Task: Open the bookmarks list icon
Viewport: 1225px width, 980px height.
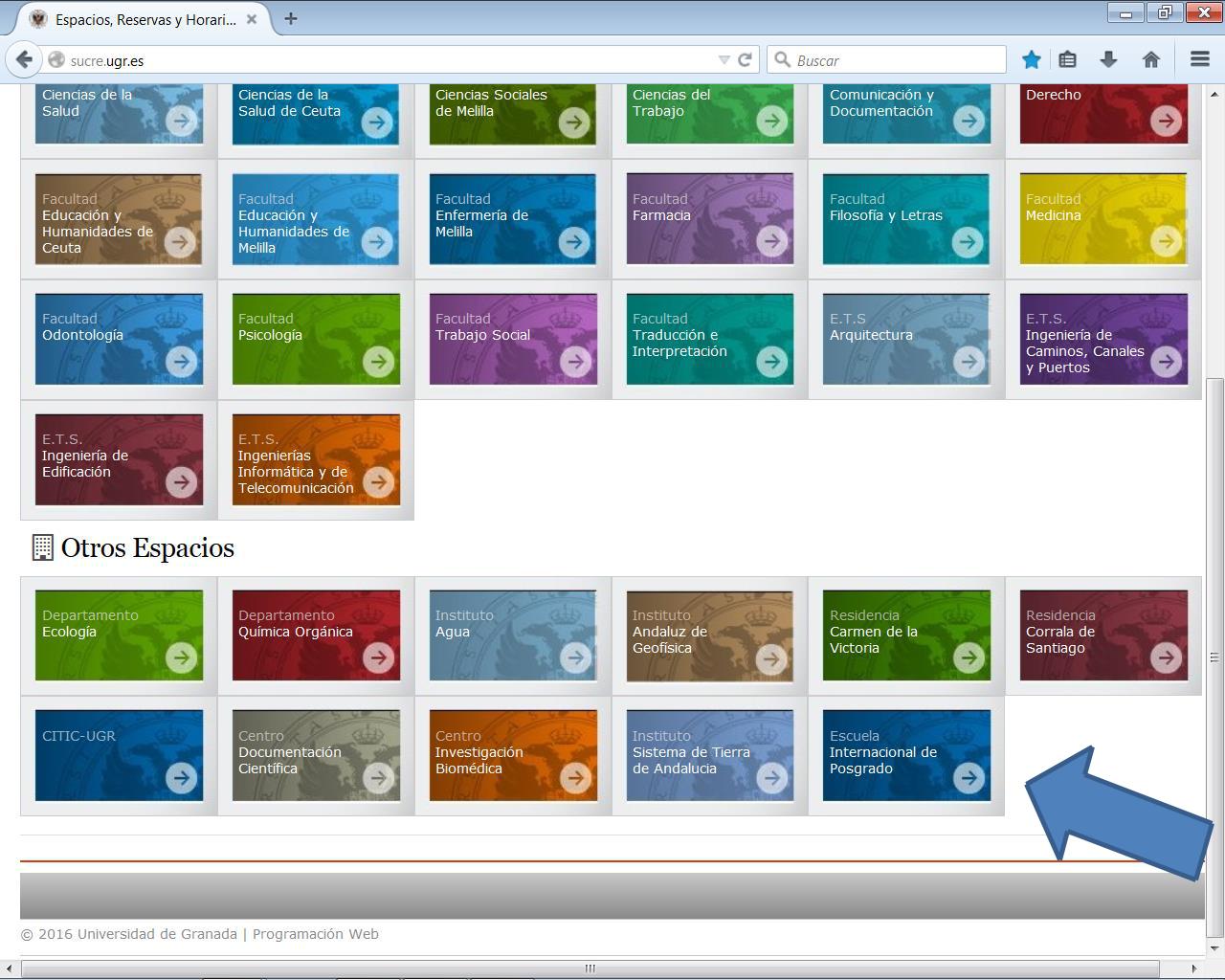Action: click(x=1068, y=59)
